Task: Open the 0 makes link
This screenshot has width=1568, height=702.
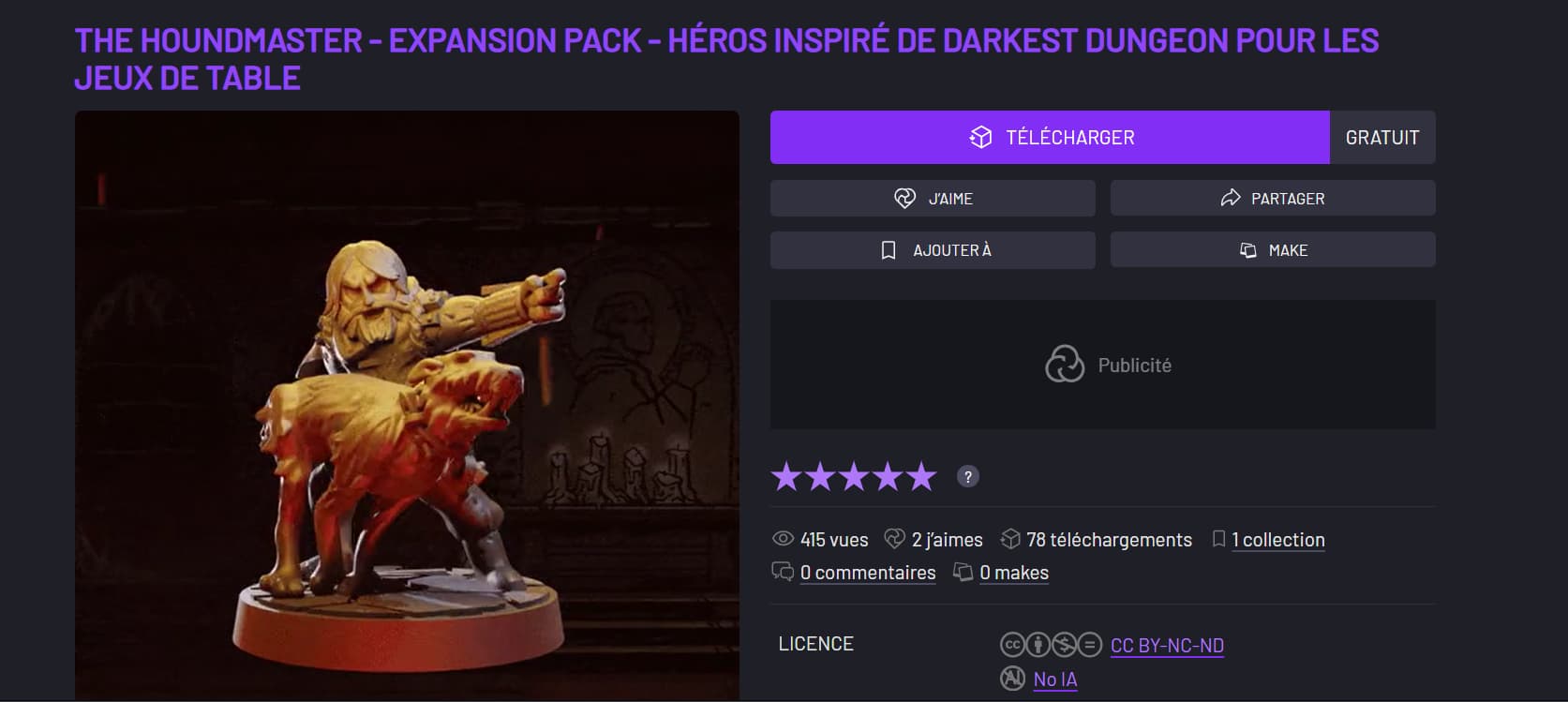Action: (1014, 573)
